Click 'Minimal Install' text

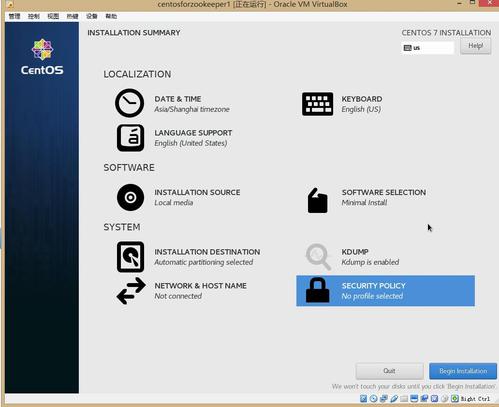pyautogui.click(x=364, y=203)
